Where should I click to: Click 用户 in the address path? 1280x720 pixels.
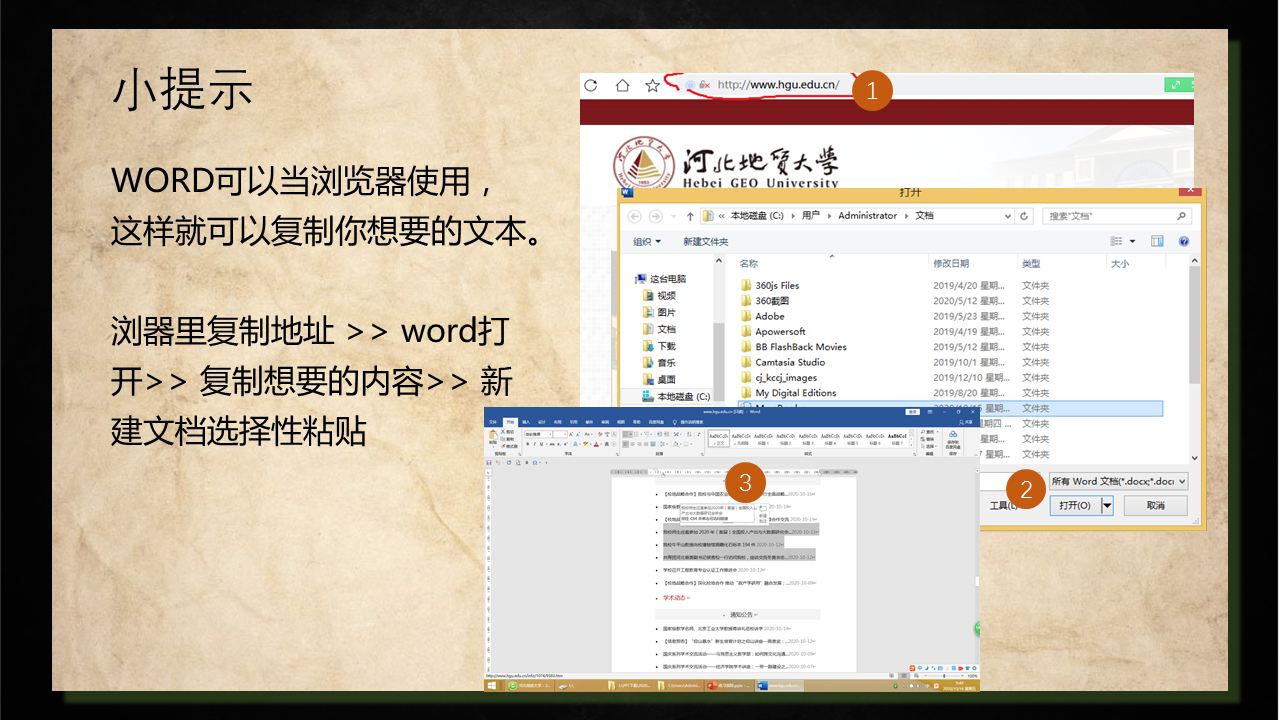[x=811, y=216]
